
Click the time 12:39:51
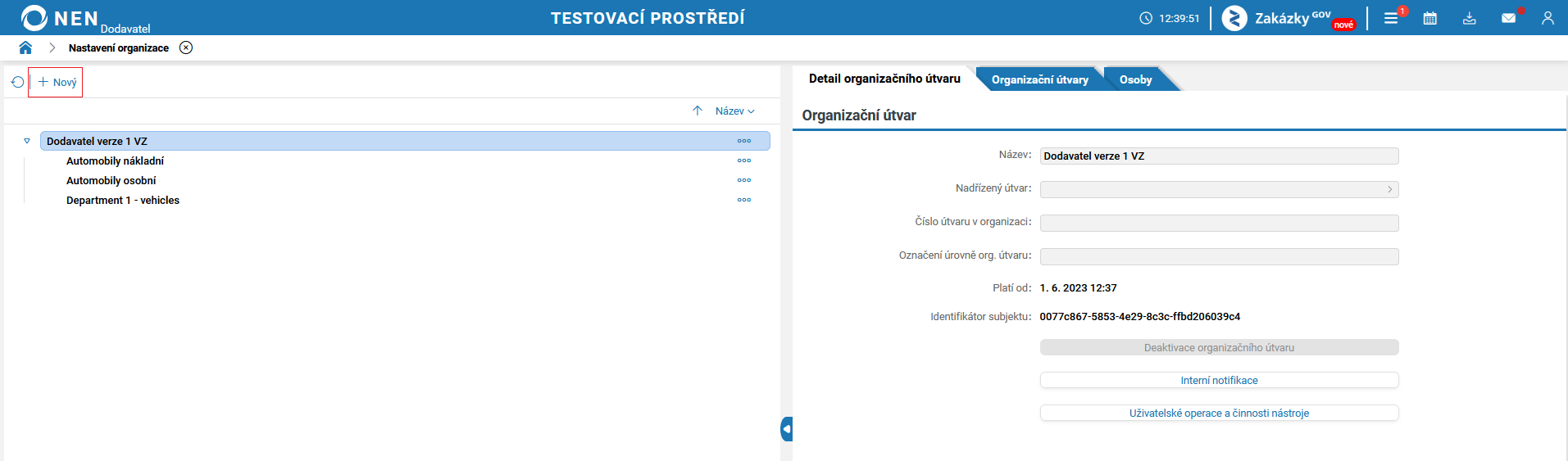[1179, 18]
